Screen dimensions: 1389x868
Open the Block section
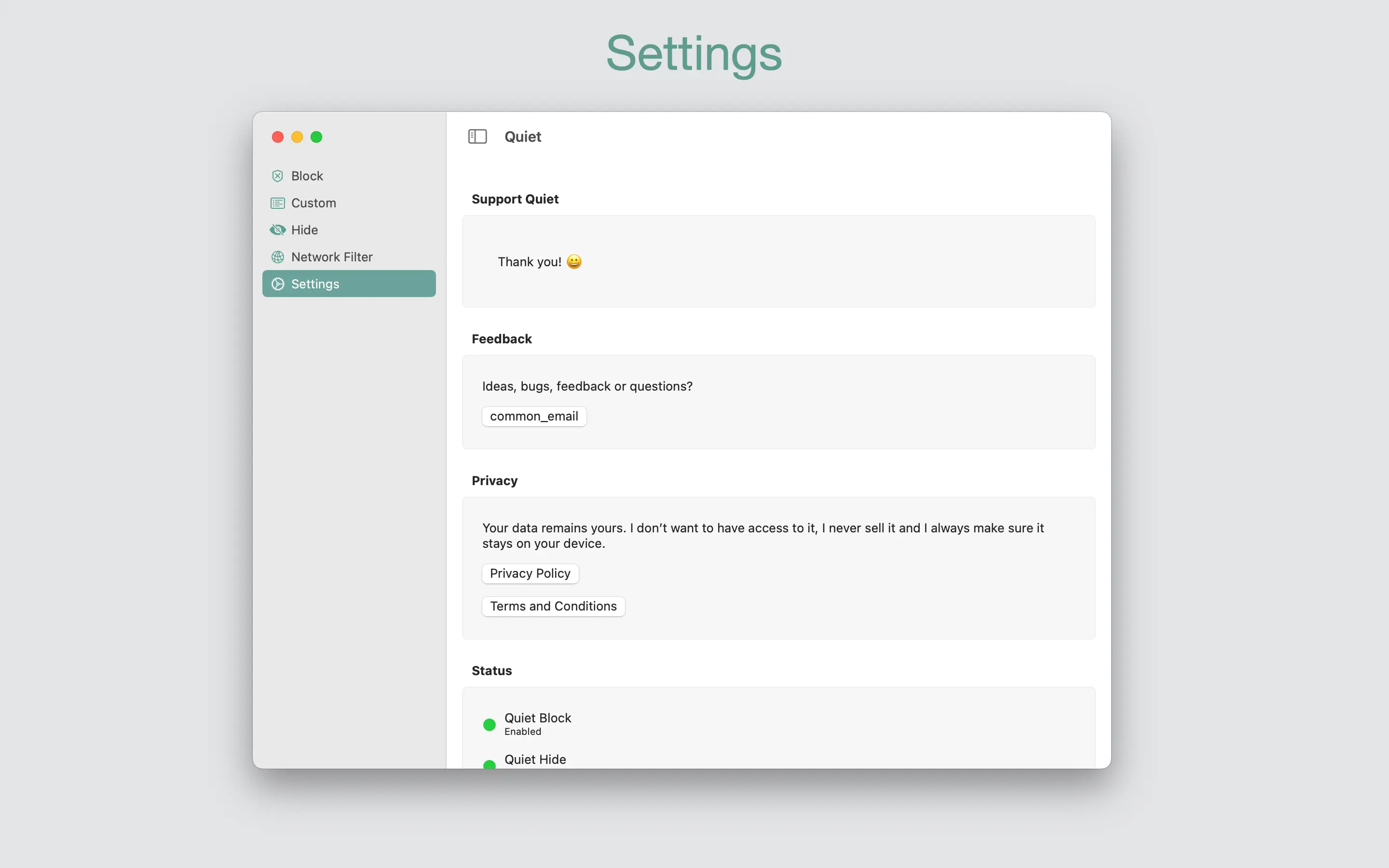coord(307,176)
